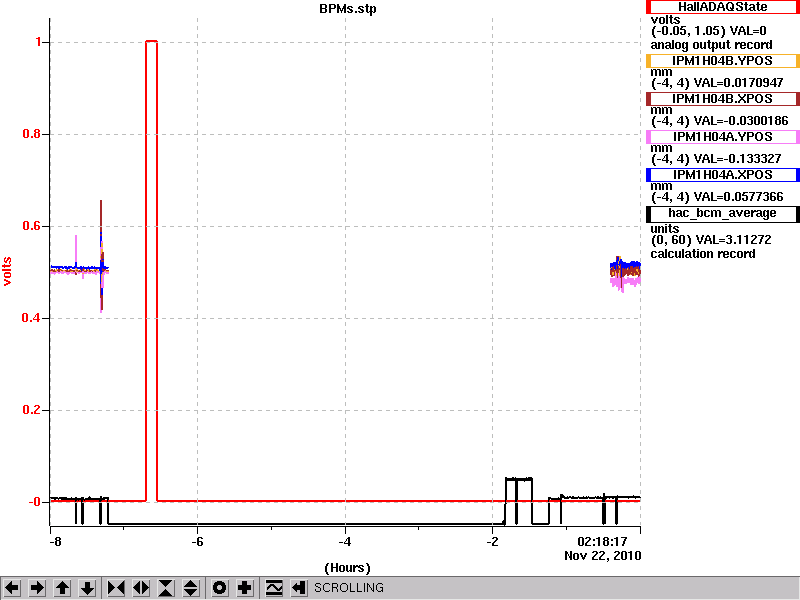
Task: Click the waveform graph-refresh icon
Action: (274, 588)
